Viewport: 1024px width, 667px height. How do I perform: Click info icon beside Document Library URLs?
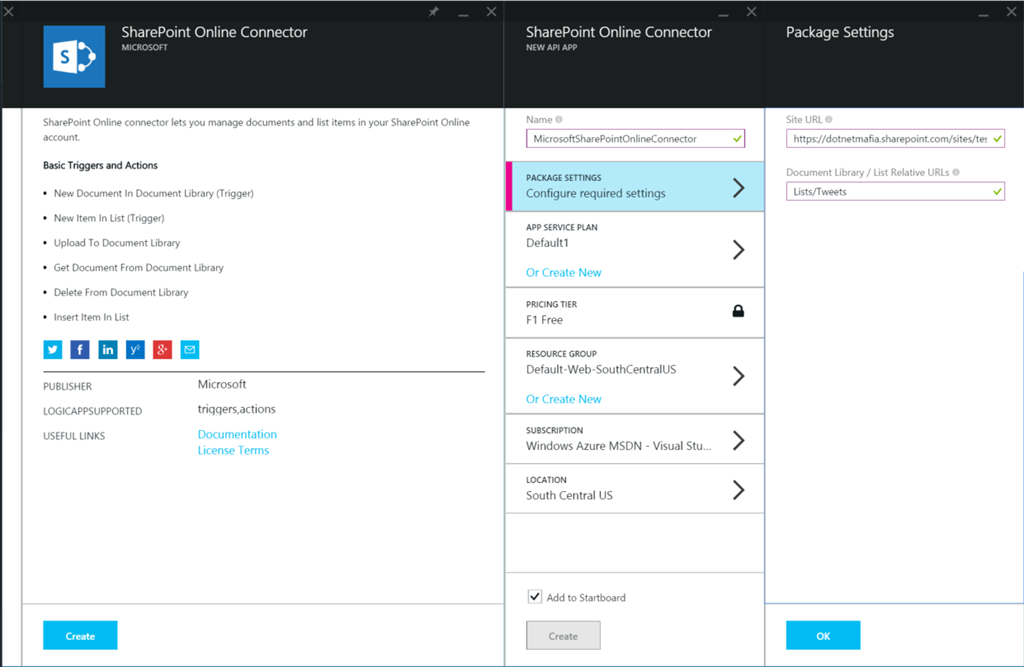tap(956, 172)
